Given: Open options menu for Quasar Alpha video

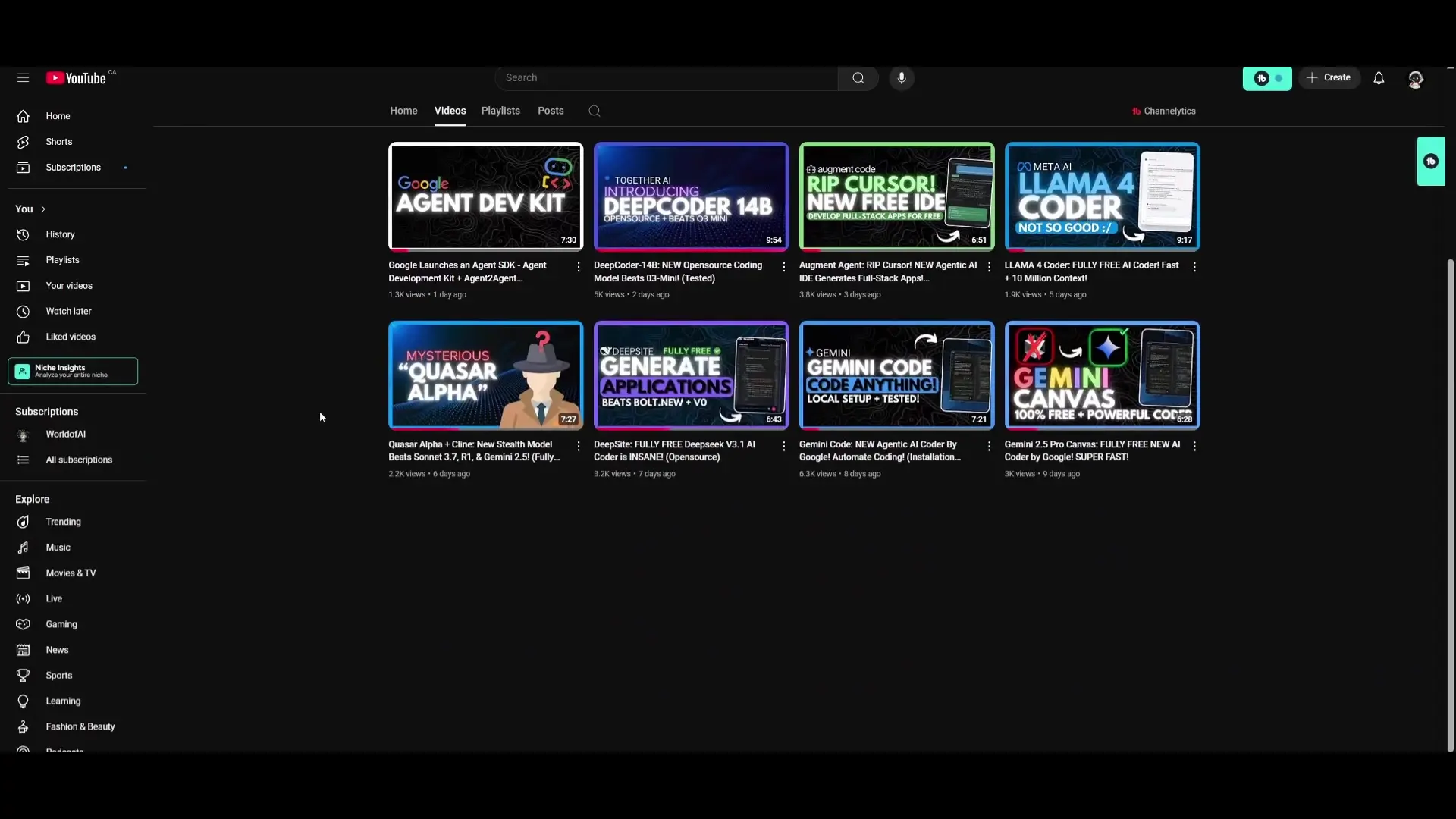Looking at the screenshot, I should [x=579, y=446].
